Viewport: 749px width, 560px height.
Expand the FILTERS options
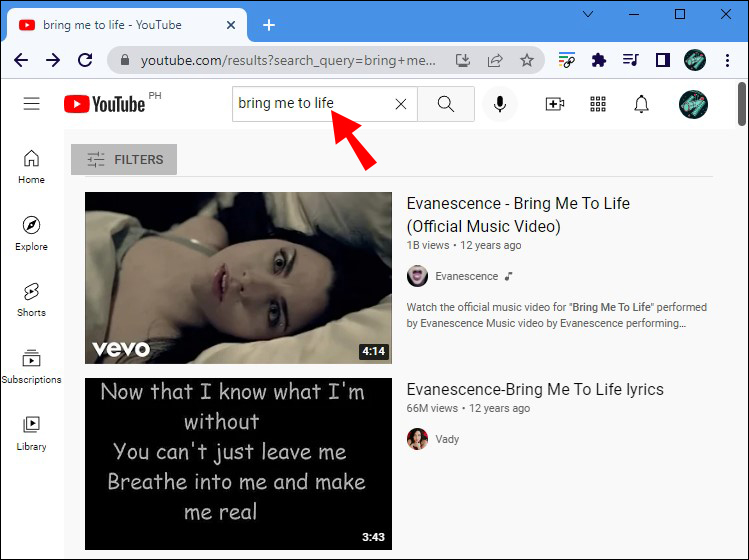click(x=124, y=159)
